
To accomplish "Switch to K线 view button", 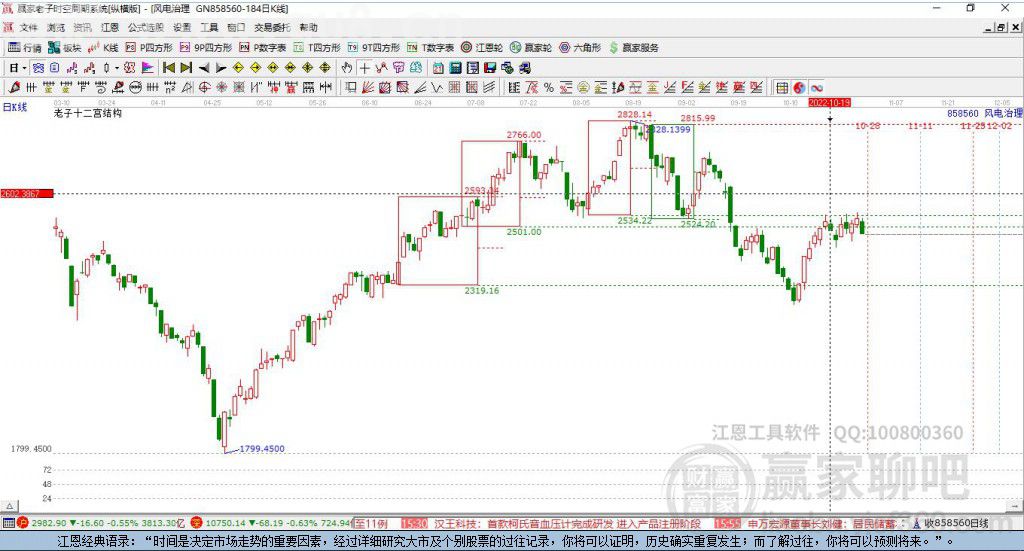I will point(103,48).
